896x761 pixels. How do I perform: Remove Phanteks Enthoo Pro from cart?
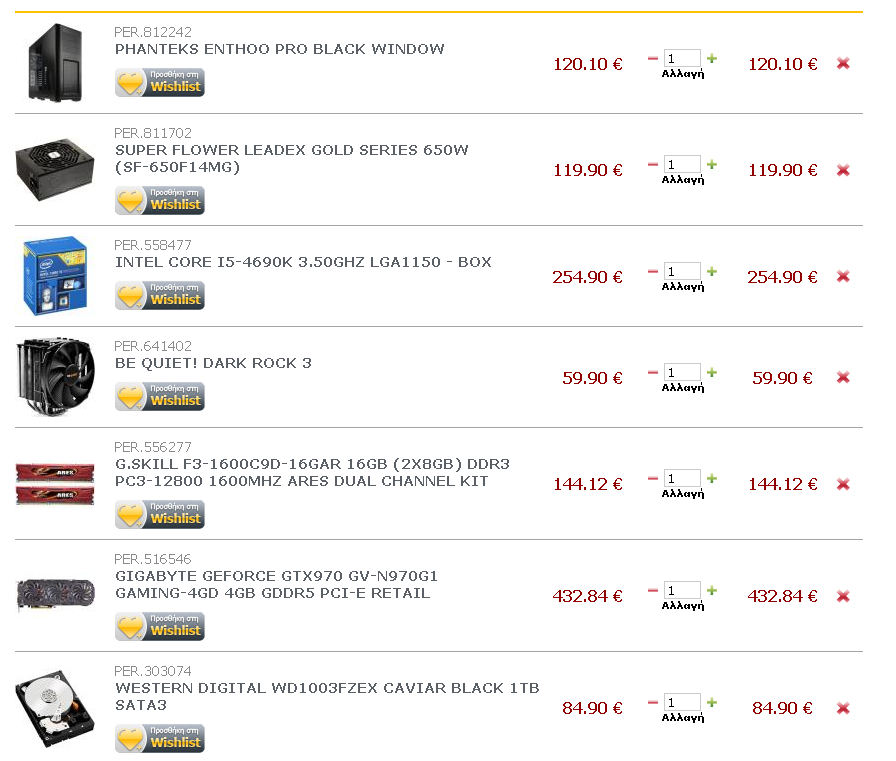[x=843, y=63]
